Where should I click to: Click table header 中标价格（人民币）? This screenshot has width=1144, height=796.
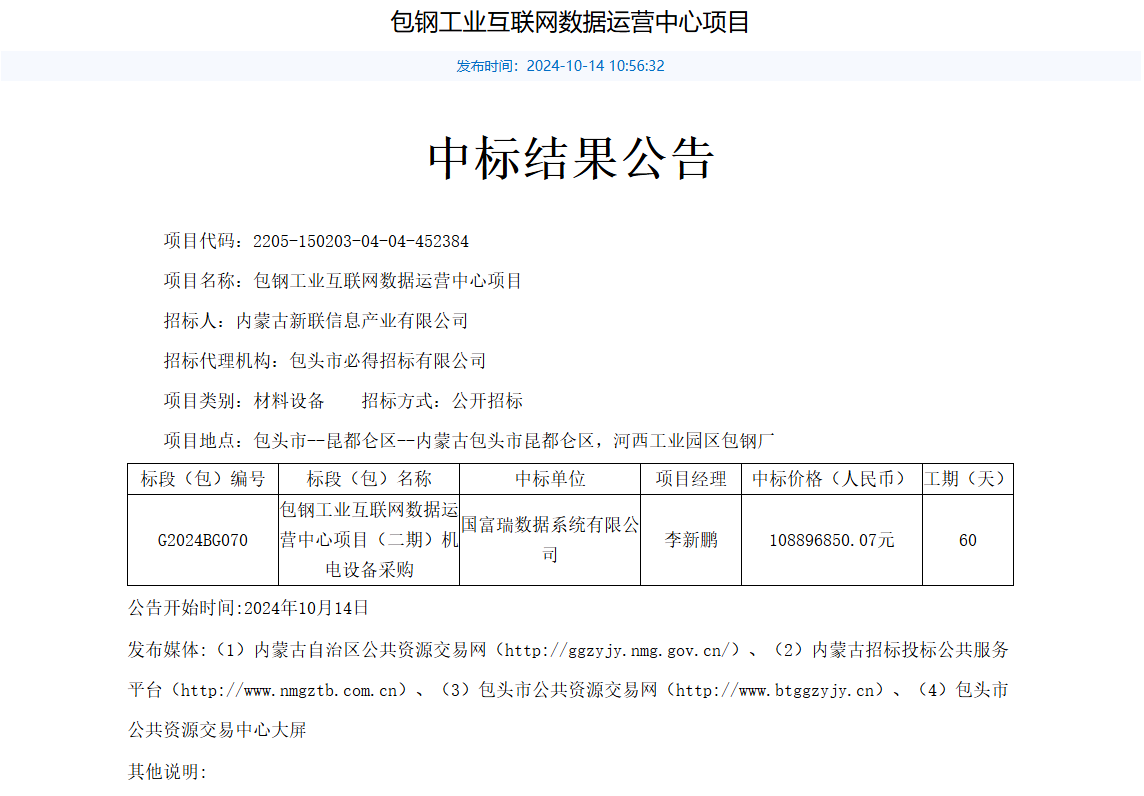pyautogui.click(x=832, y=479)
